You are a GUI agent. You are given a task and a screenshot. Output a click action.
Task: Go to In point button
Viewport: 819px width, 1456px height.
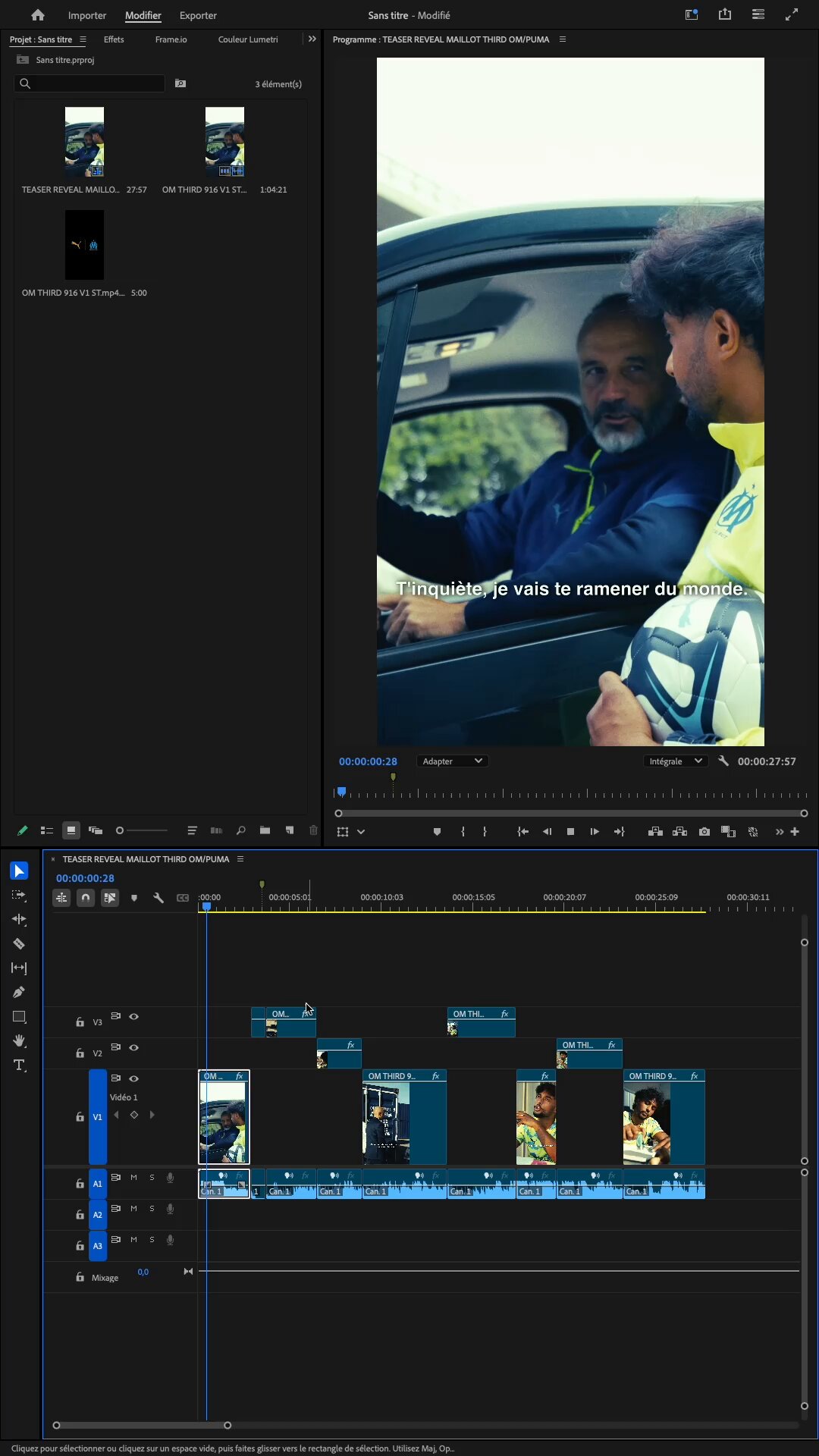tap(522, 832)
